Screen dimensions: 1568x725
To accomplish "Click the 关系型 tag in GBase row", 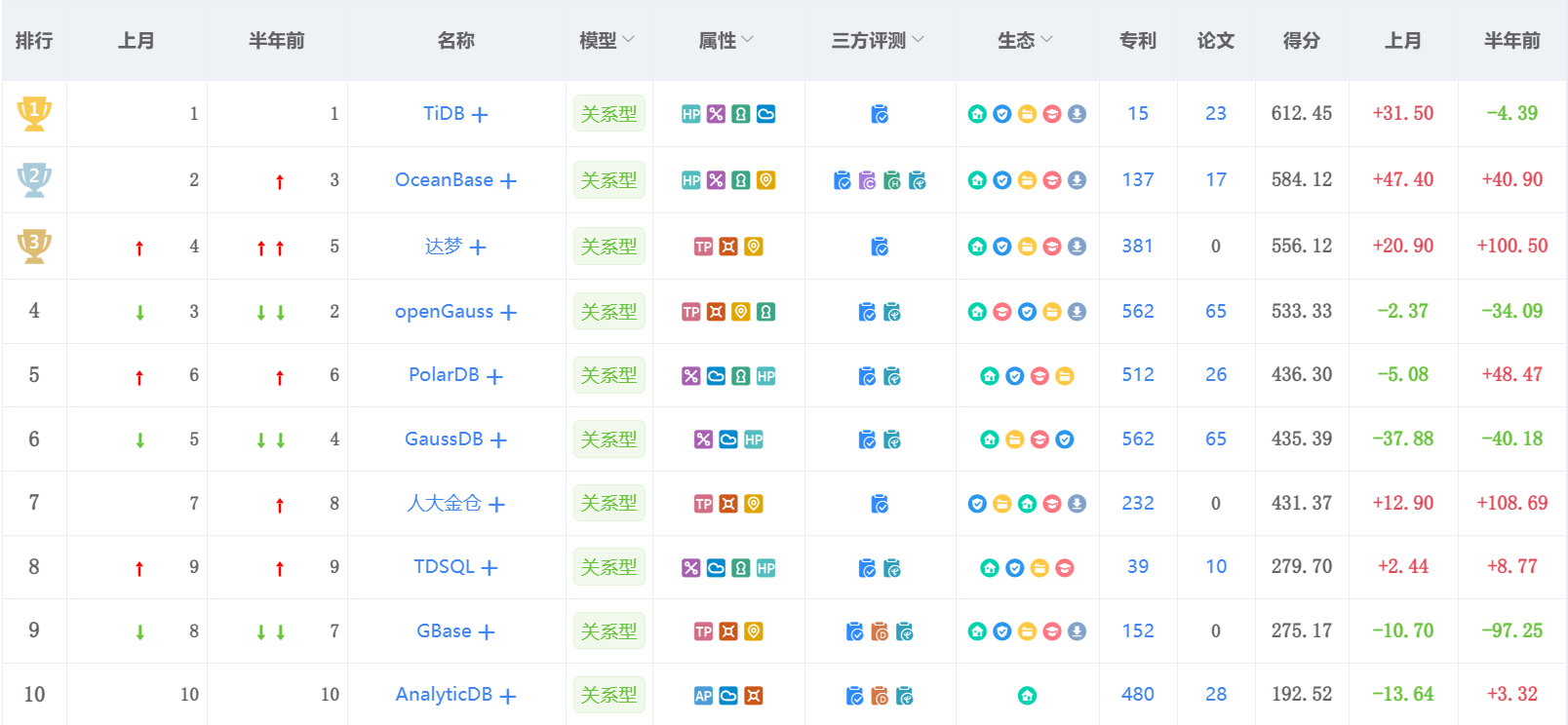I will (609, 631).
